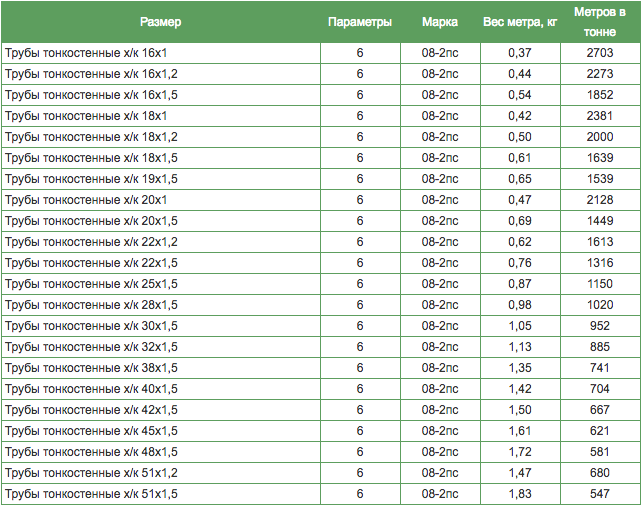644x507 pixels.
Task: Click weight value 0,69
Action: coord(520,221)
